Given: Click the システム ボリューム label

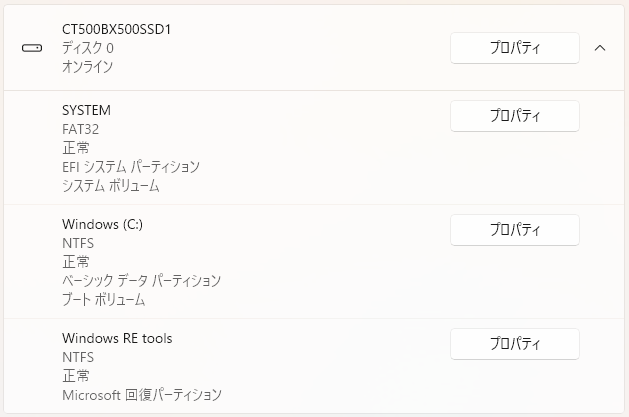Looking at the screenshot, I should point(110,186).
